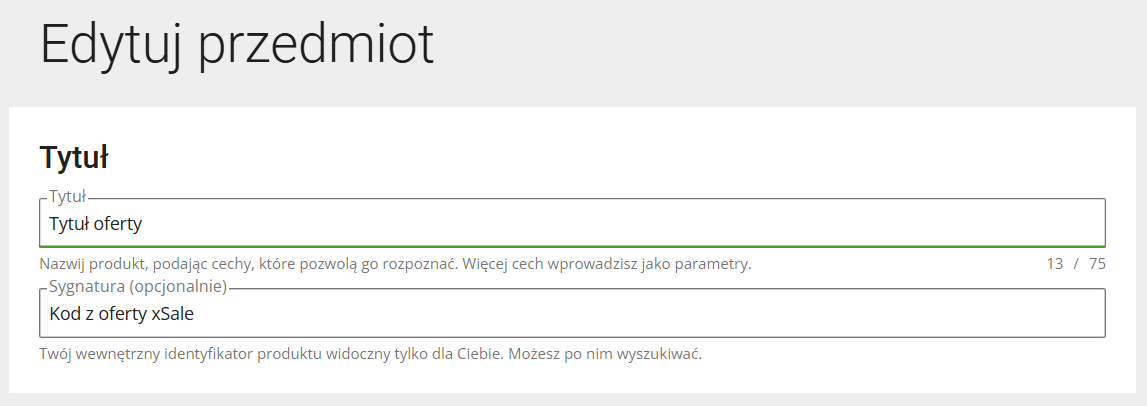This screenshot has width=1147, height=406.
Task: Click the "Sygnatura (opcjonalnie)" floating field label
Action: coord(138,287)
